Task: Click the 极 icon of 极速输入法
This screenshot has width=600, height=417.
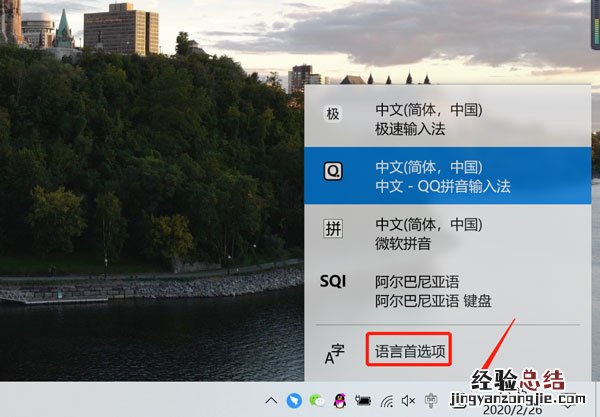Action: 333,114
